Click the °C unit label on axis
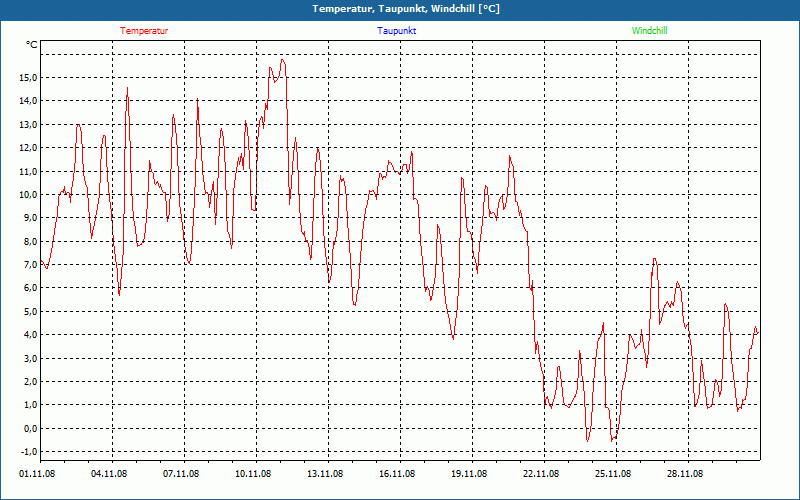 [32, 45]
